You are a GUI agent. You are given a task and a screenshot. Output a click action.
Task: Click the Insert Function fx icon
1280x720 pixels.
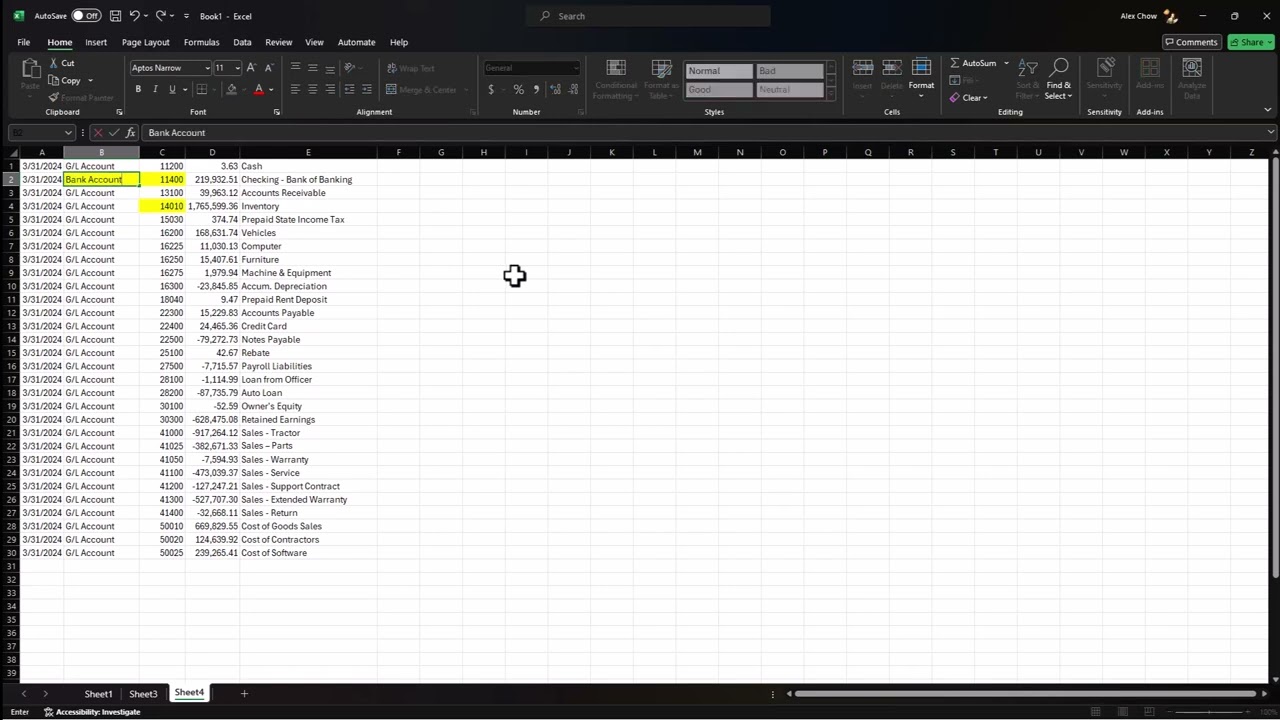tap(130, 132)
